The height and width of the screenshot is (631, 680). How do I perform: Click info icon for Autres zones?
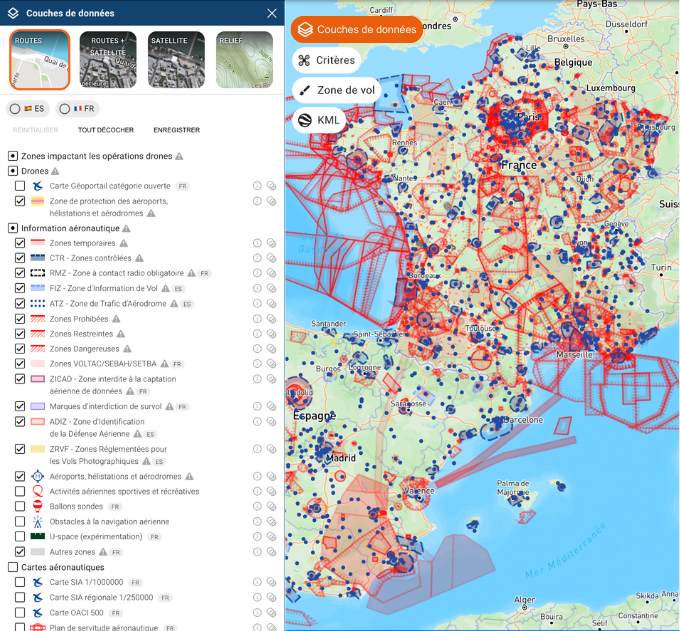point(257,552)
